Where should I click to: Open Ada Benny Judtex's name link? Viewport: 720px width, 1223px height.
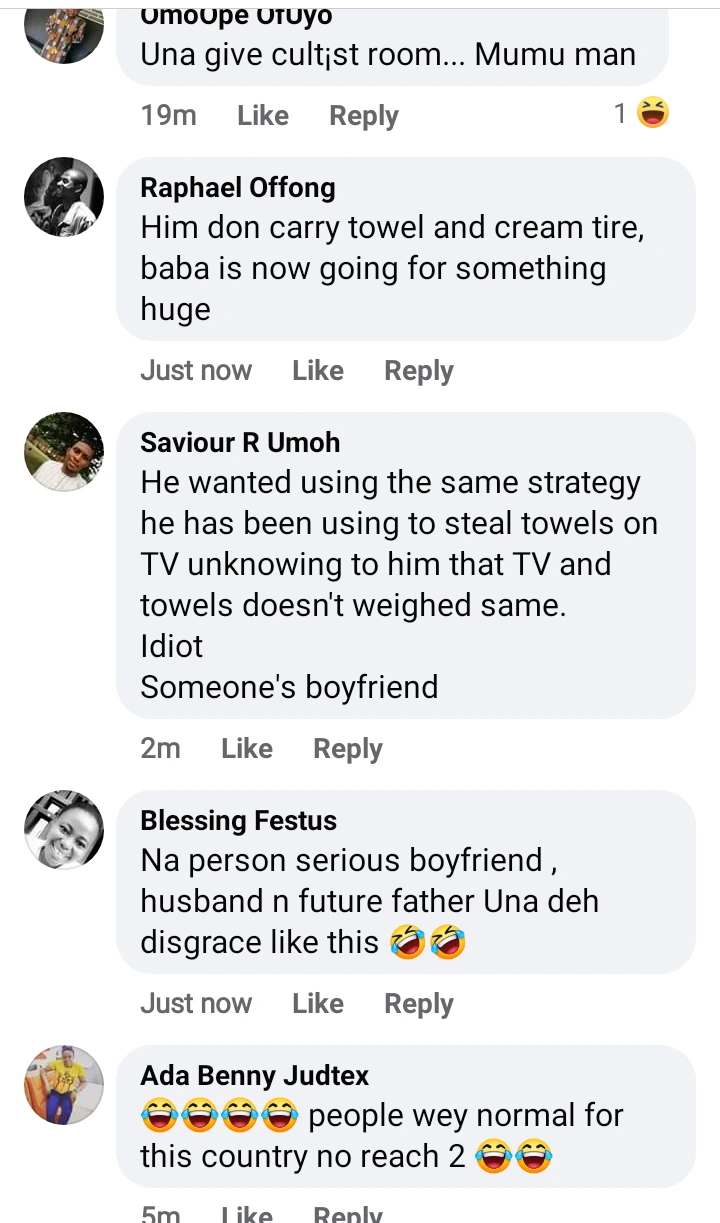point(254,1076)
